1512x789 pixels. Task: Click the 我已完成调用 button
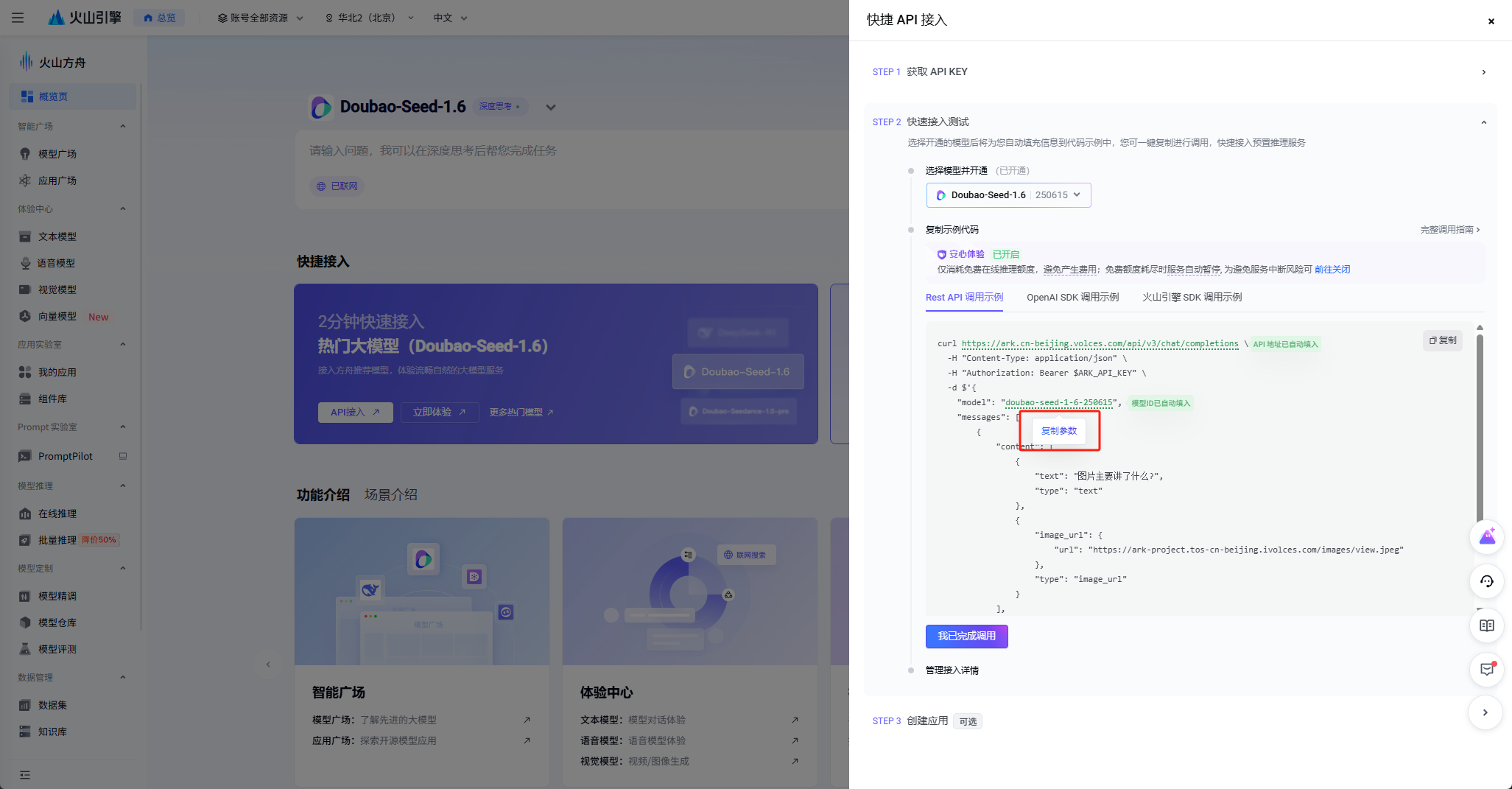click(966, 637)
